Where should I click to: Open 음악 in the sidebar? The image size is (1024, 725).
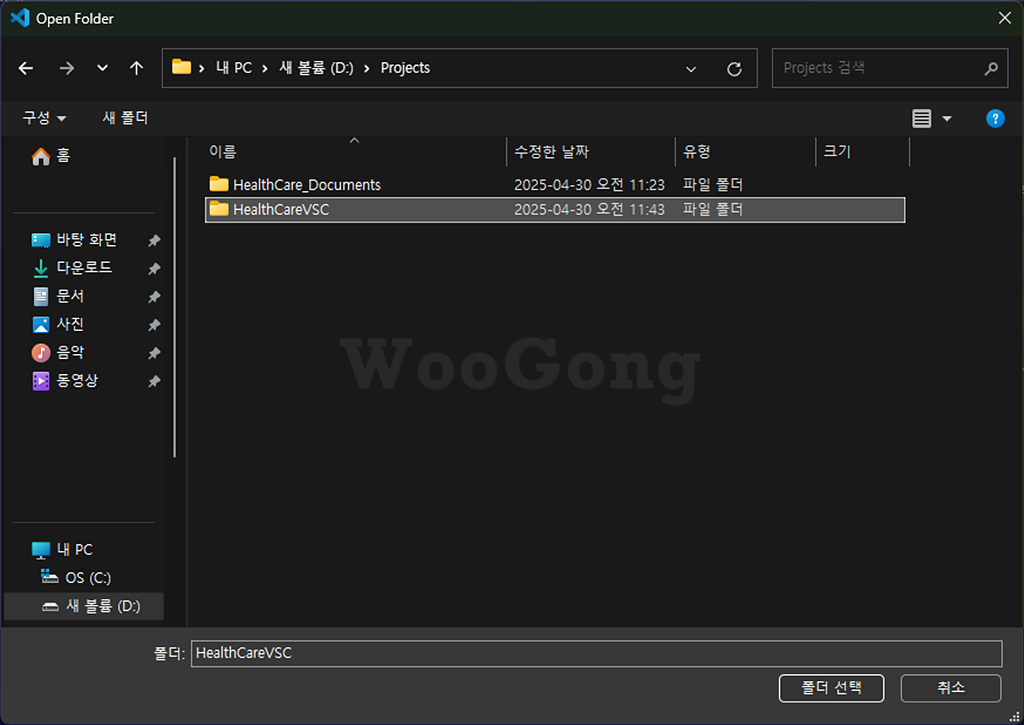pos(59,353)
